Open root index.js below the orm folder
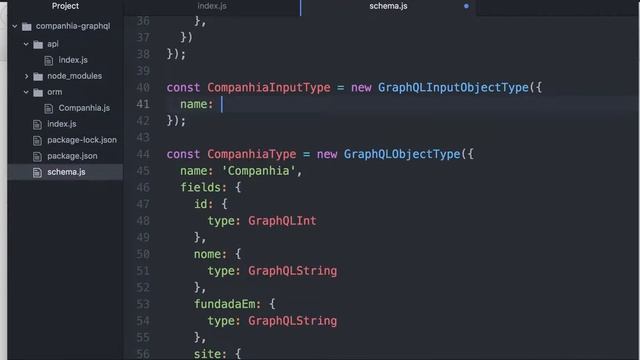 click(x=62, y=124)
